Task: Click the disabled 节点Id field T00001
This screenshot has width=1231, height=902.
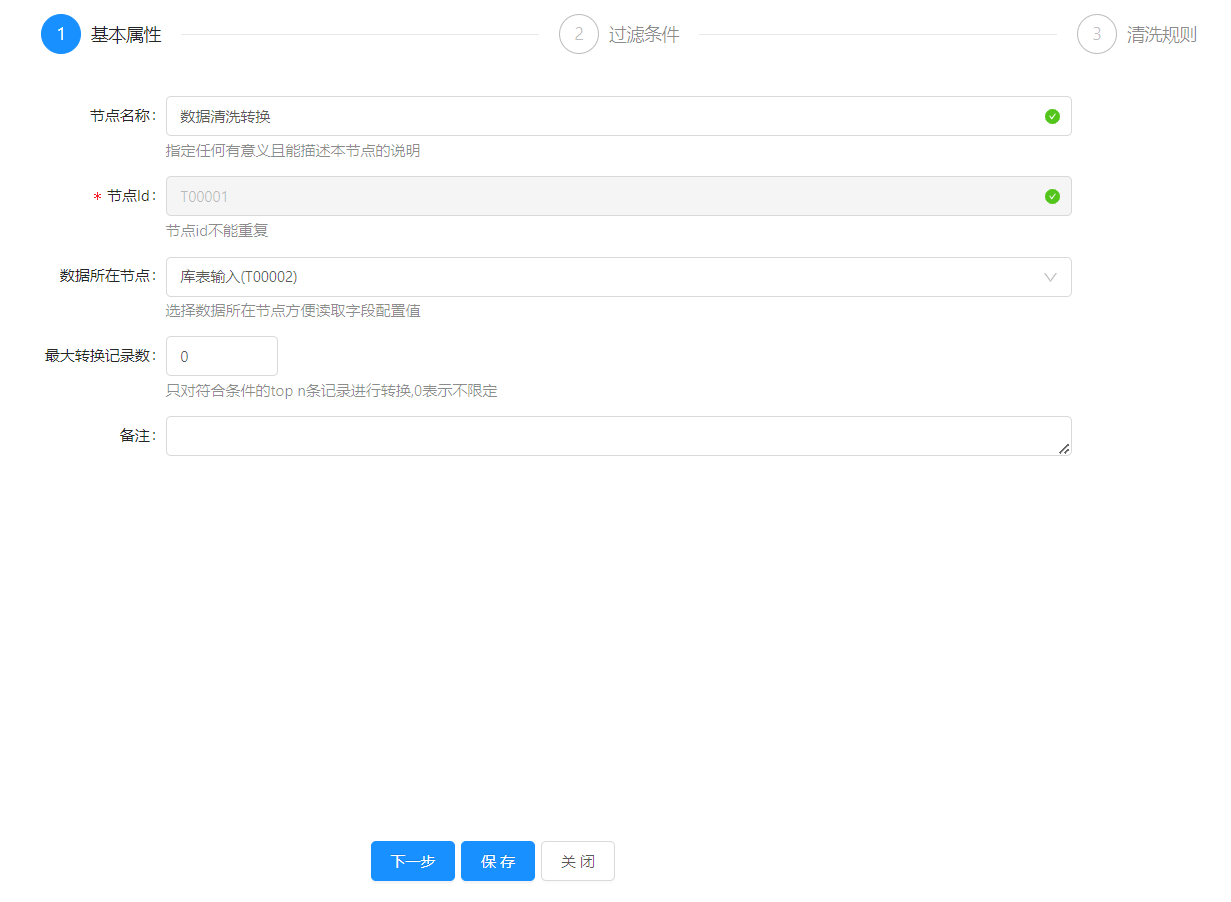Action: click(x=600, y=196)
